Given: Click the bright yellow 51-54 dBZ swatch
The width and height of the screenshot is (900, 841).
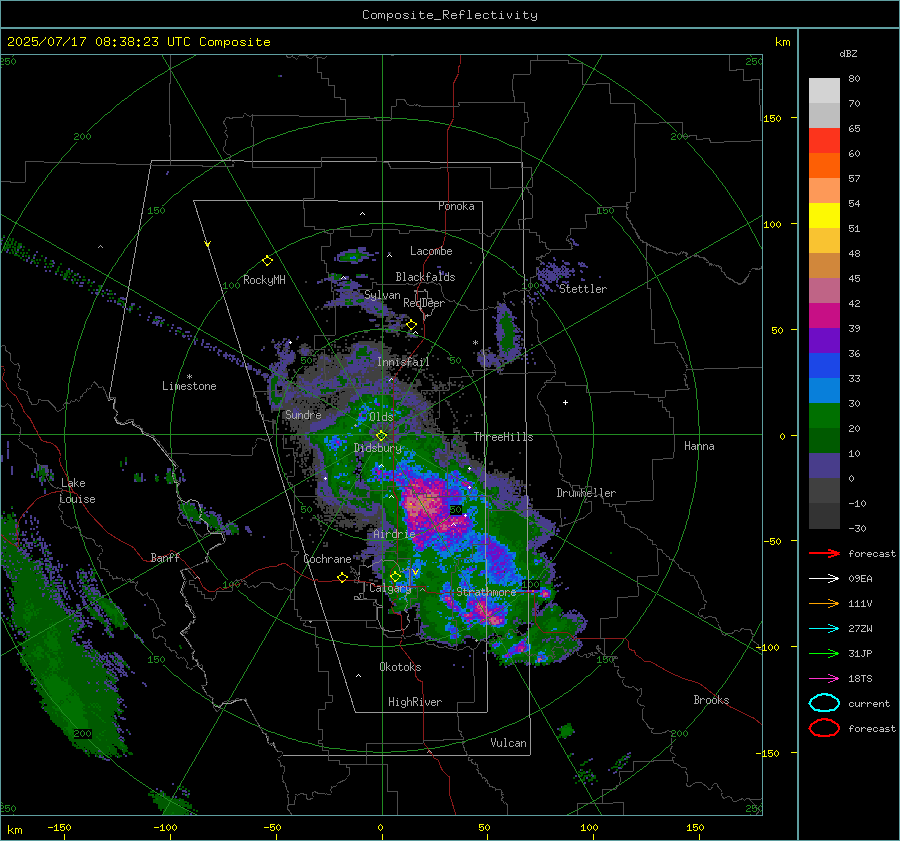Looking at the screenshot, I should click(x=824, y=215).
